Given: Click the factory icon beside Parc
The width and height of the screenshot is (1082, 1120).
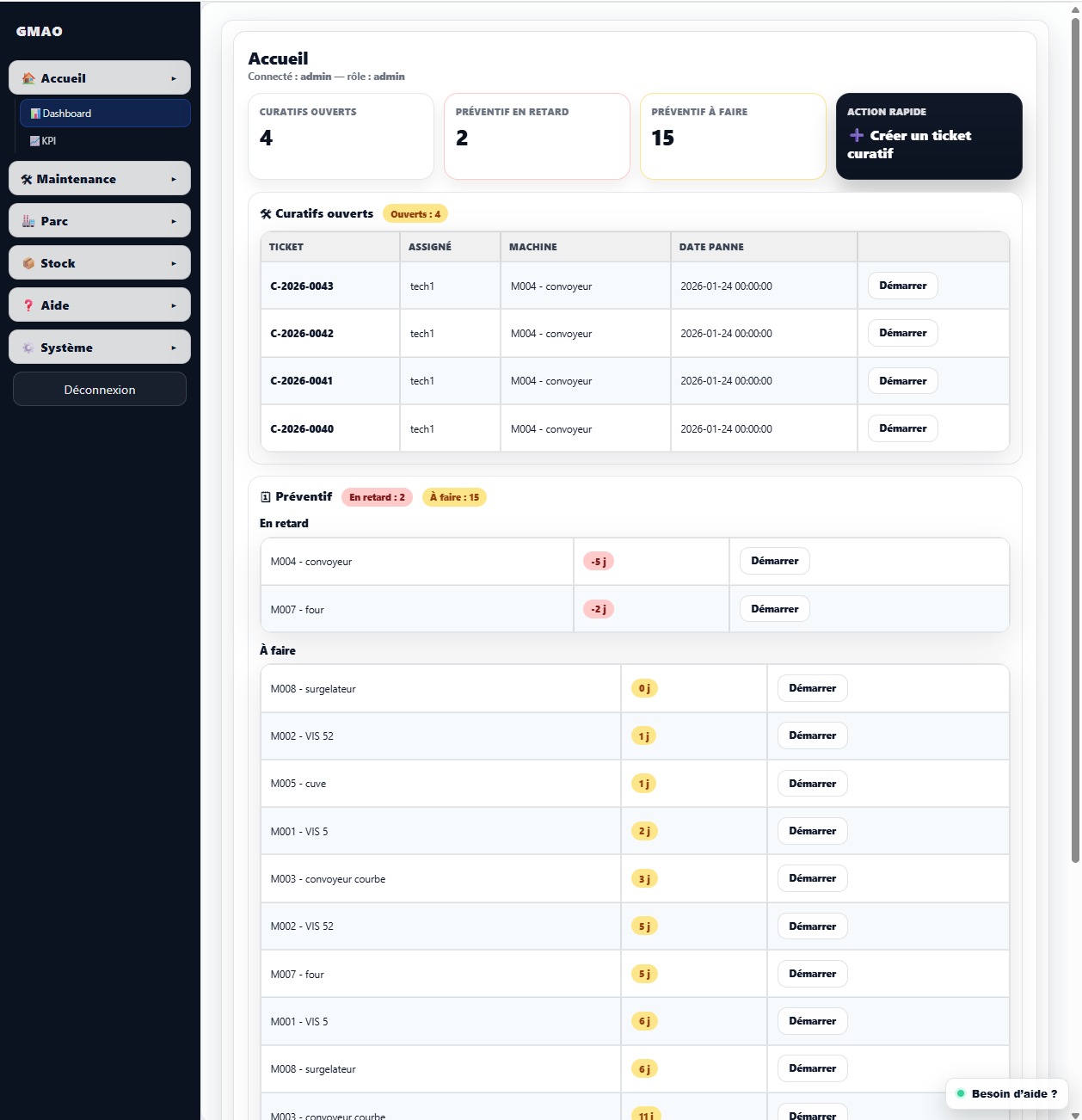Looking at the screenshot, I should 28,221.
